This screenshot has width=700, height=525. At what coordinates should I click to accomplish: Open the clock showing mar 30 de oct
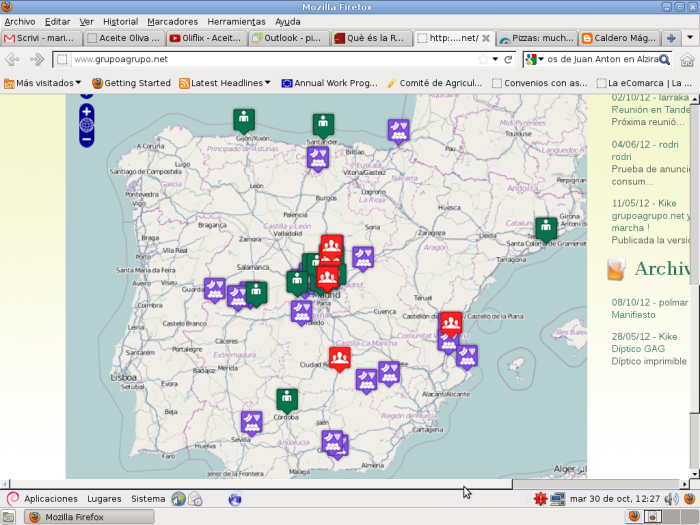[614, 499]
